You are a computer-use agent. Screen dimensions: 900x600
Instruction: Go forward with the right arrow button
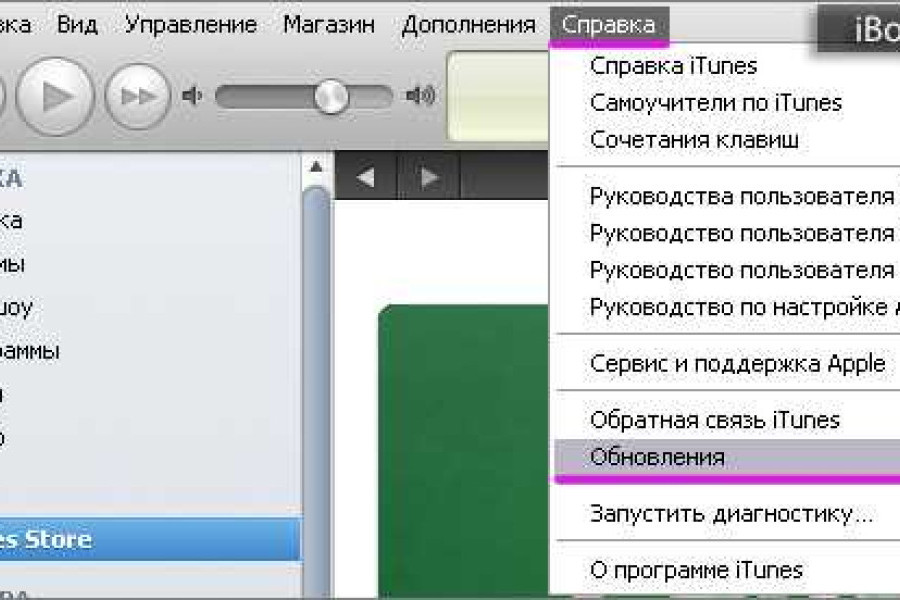tap(430, 178)
